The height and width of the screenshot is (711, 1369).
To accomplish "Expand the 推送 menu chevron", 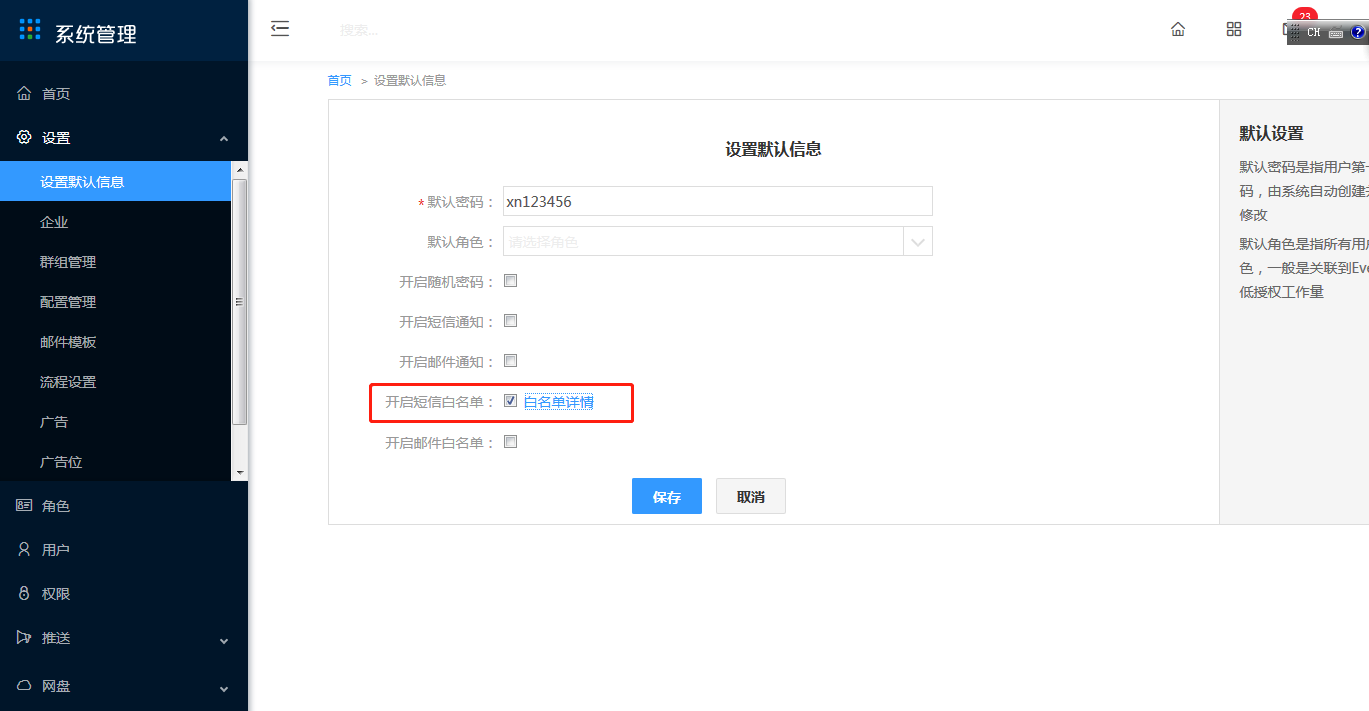I will (224, 640).
